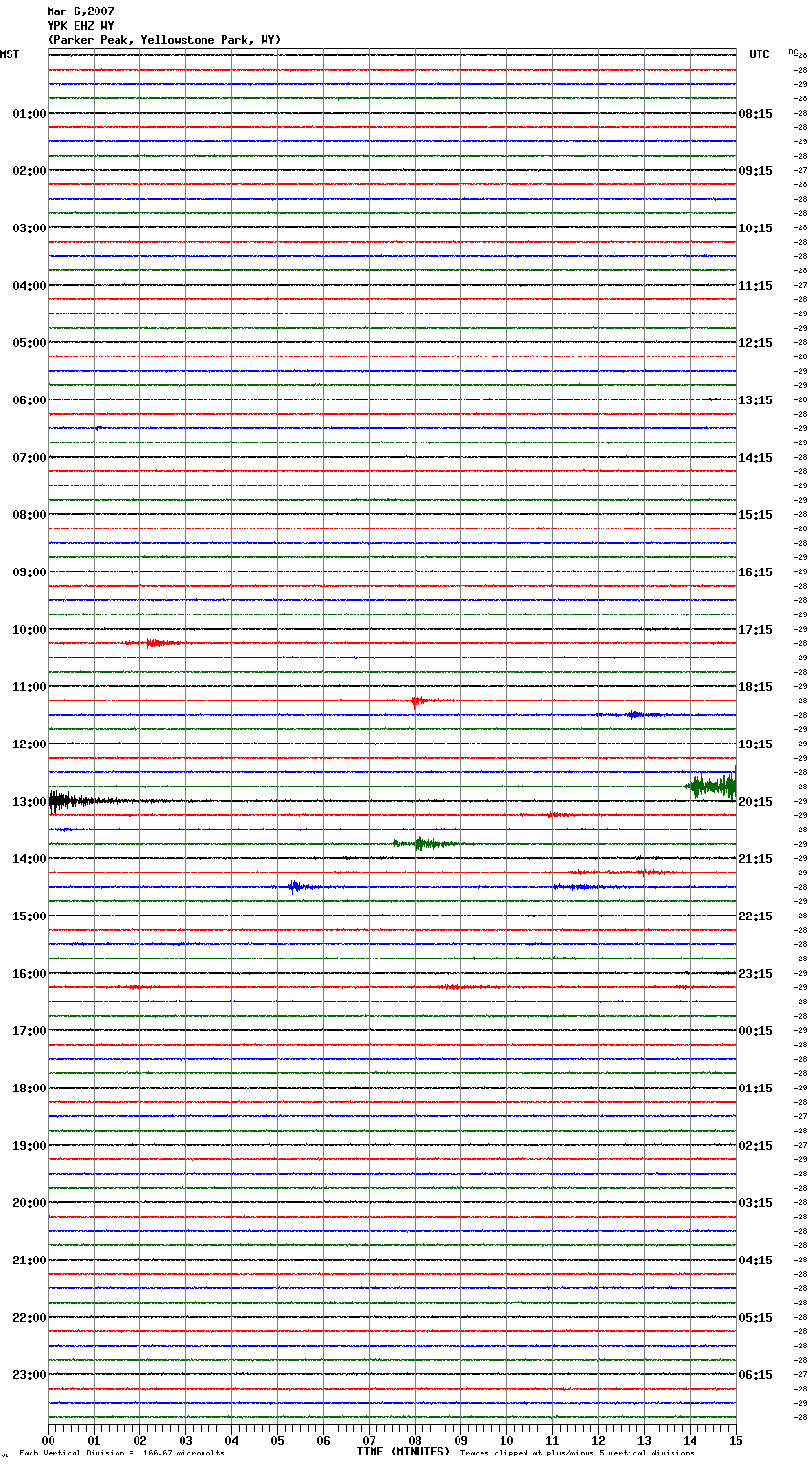Select the 23:00 MST time label

30,1375
